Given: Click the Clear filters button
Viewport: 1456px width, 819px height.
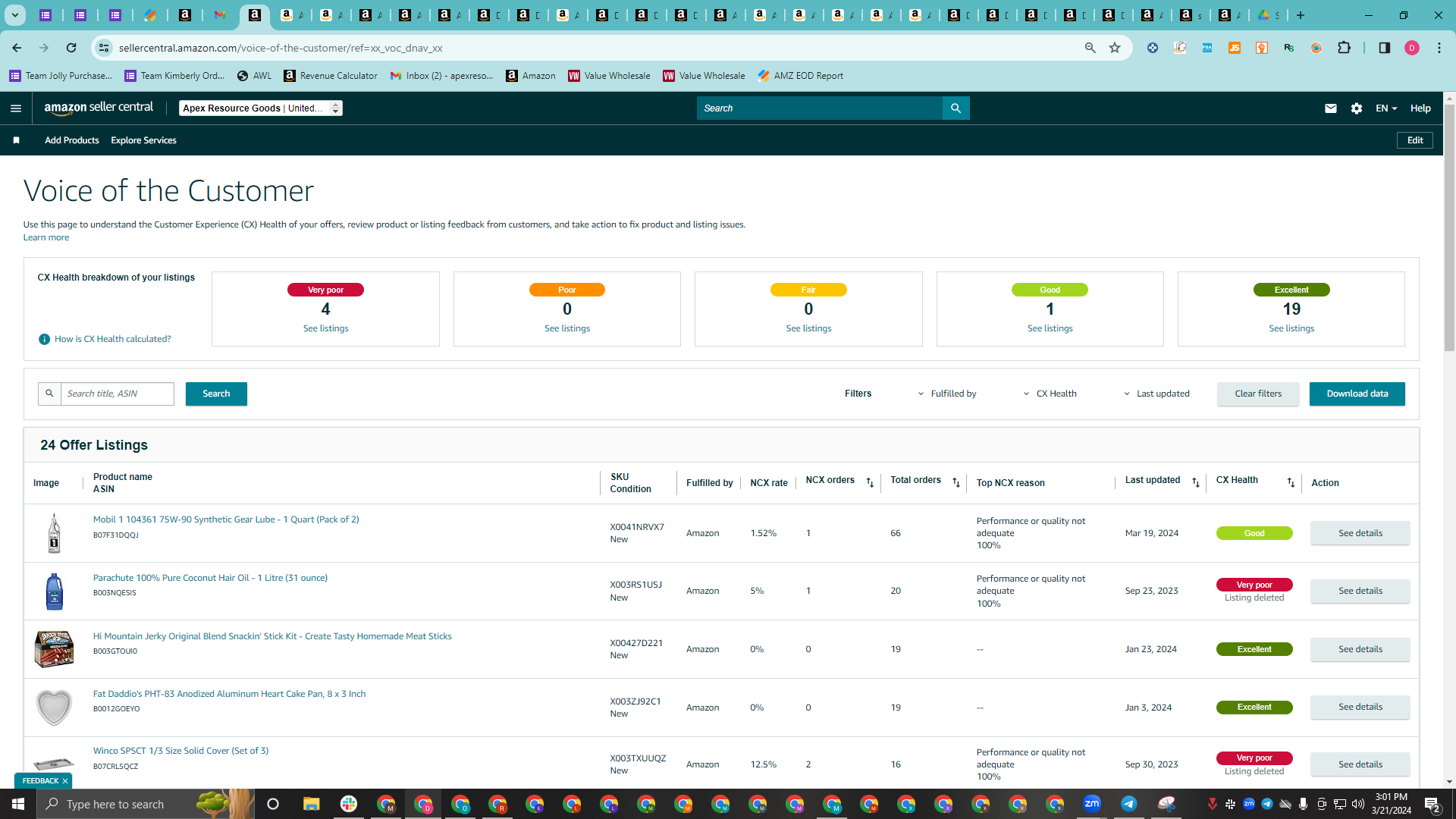Looking at the screenshot, I should point(1258,394).
